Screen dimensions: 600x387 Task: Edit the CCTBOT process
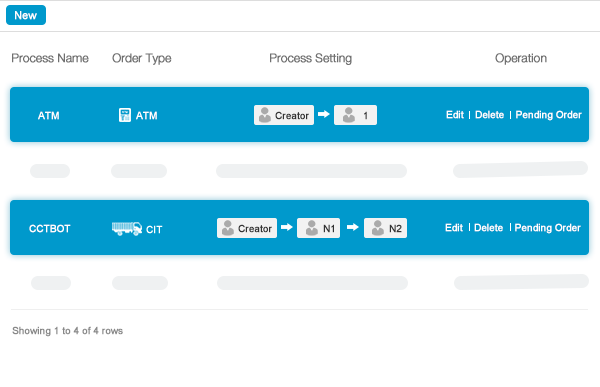454,228
